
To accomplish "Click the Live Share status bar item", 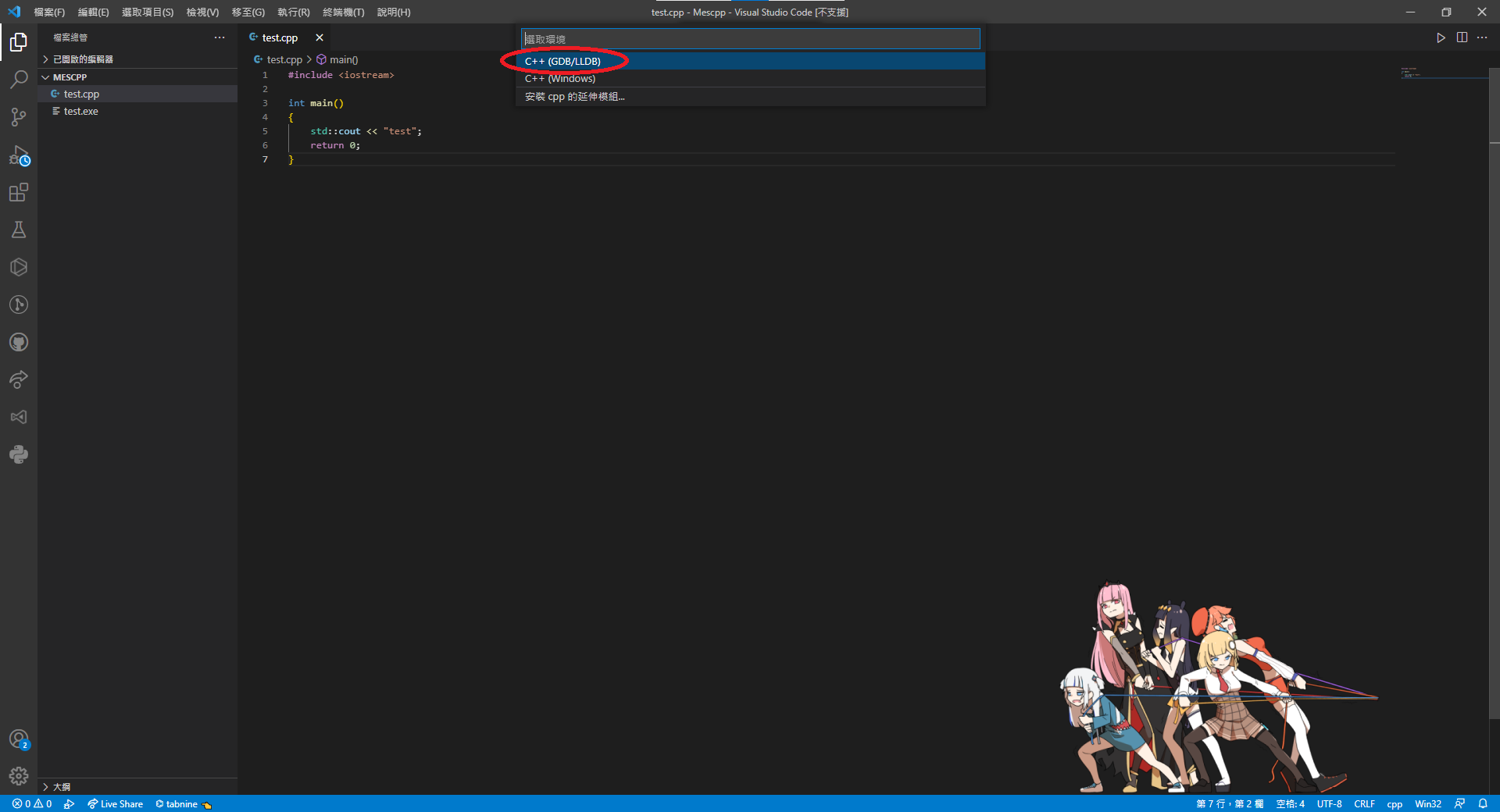I will 115,803.
